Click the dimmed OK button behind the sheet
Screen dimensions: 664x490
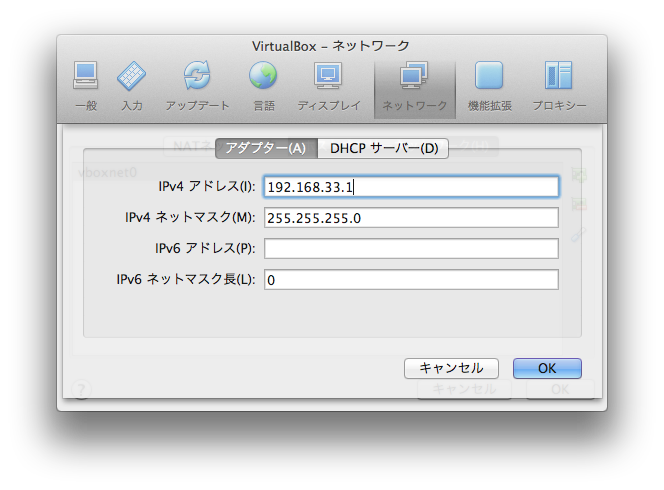pos(560,389)
